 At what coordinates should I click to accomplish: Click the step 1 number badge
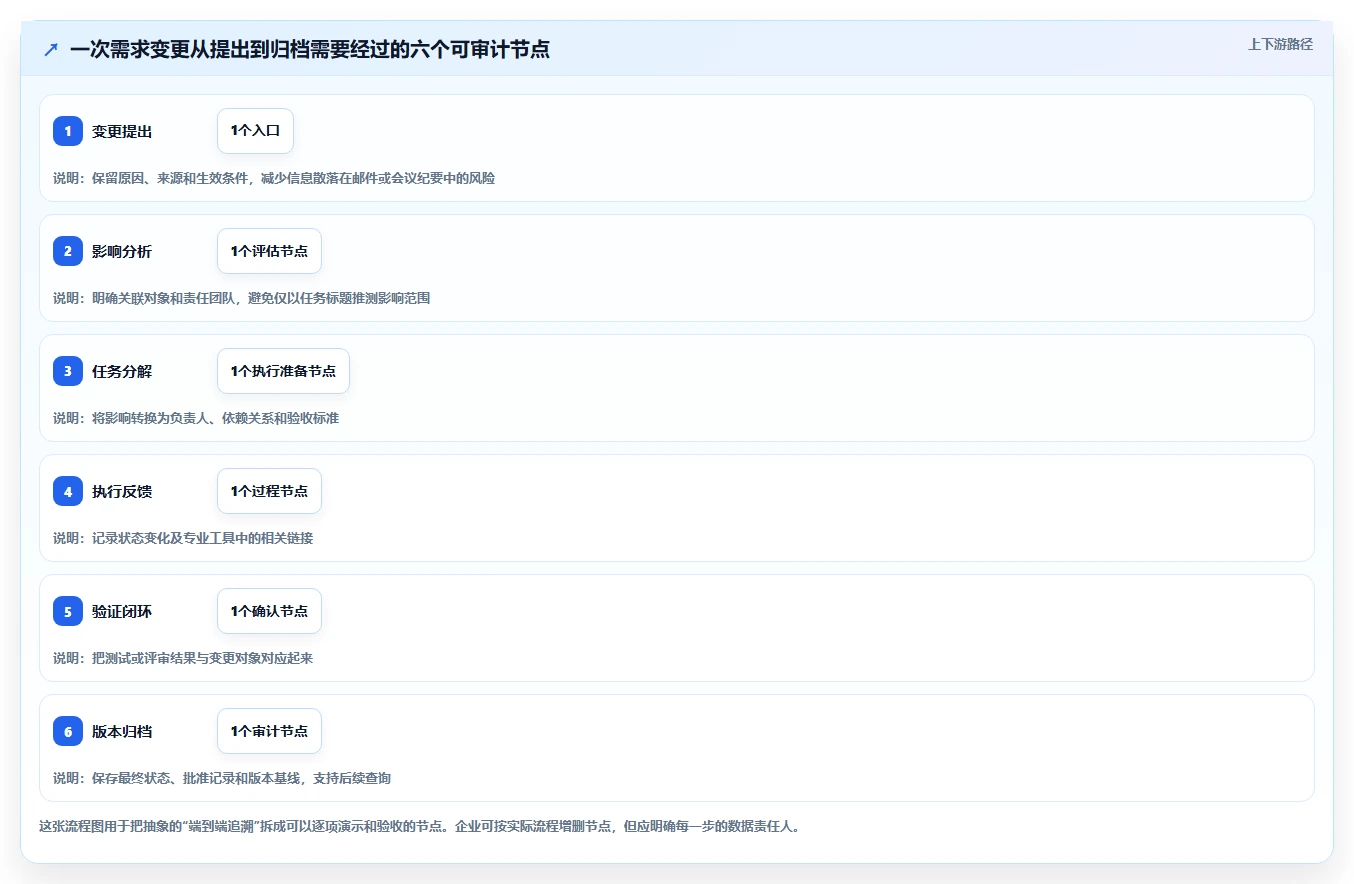coord(68,131)
